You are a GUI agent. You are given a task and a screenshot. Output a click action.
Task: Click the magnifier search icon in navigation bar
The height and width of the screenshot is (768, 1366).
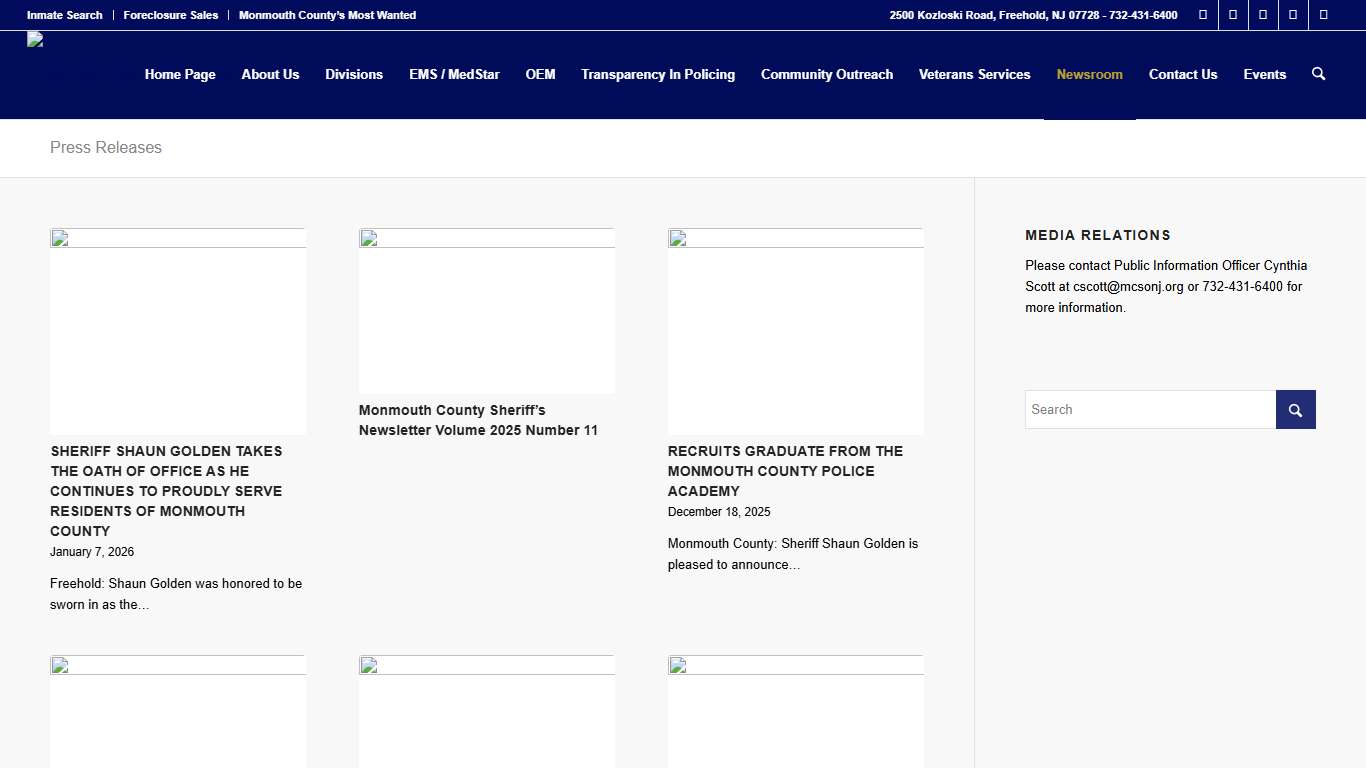1318,74
